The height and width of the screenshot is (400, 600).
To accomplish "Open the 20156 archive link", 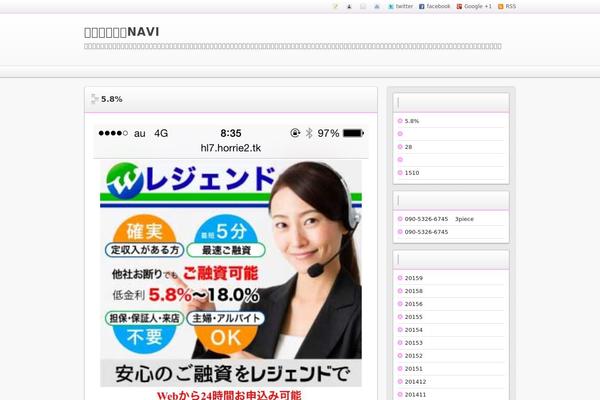I will (x=414, y=304).
